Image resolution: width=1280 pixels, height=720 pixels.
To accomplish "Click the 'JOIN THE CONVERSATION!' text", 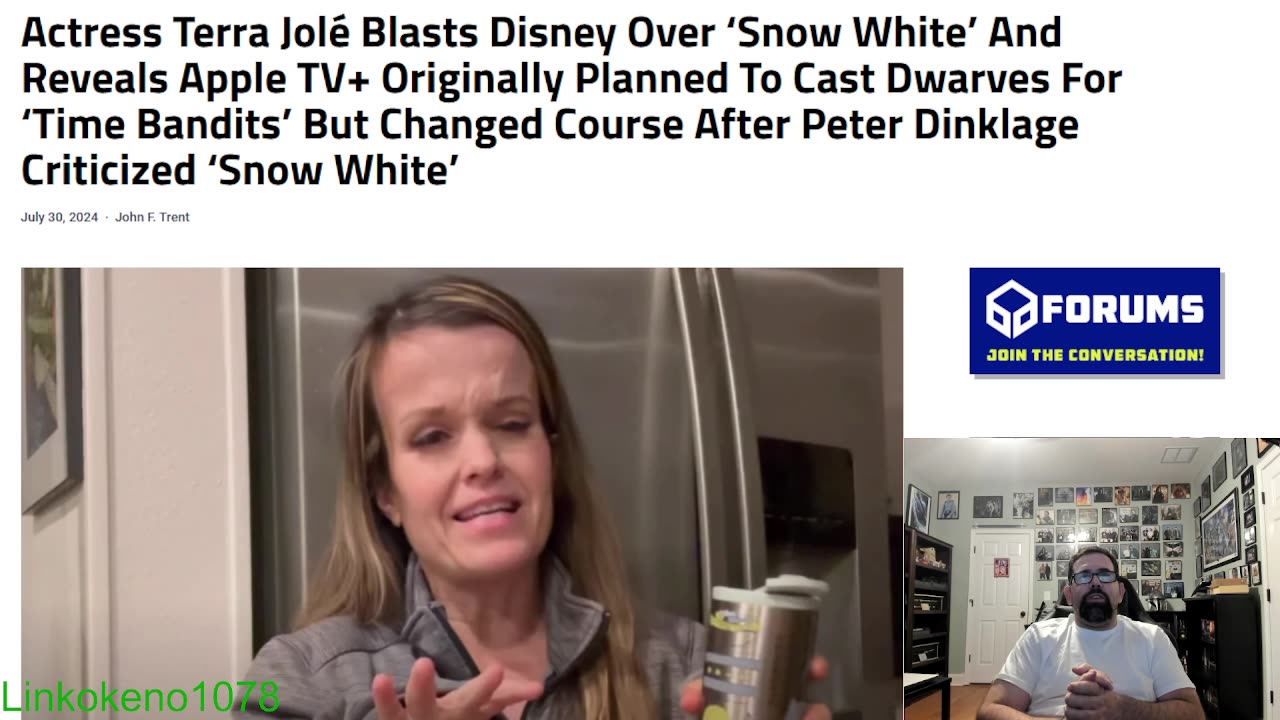I will (1095, 355).
